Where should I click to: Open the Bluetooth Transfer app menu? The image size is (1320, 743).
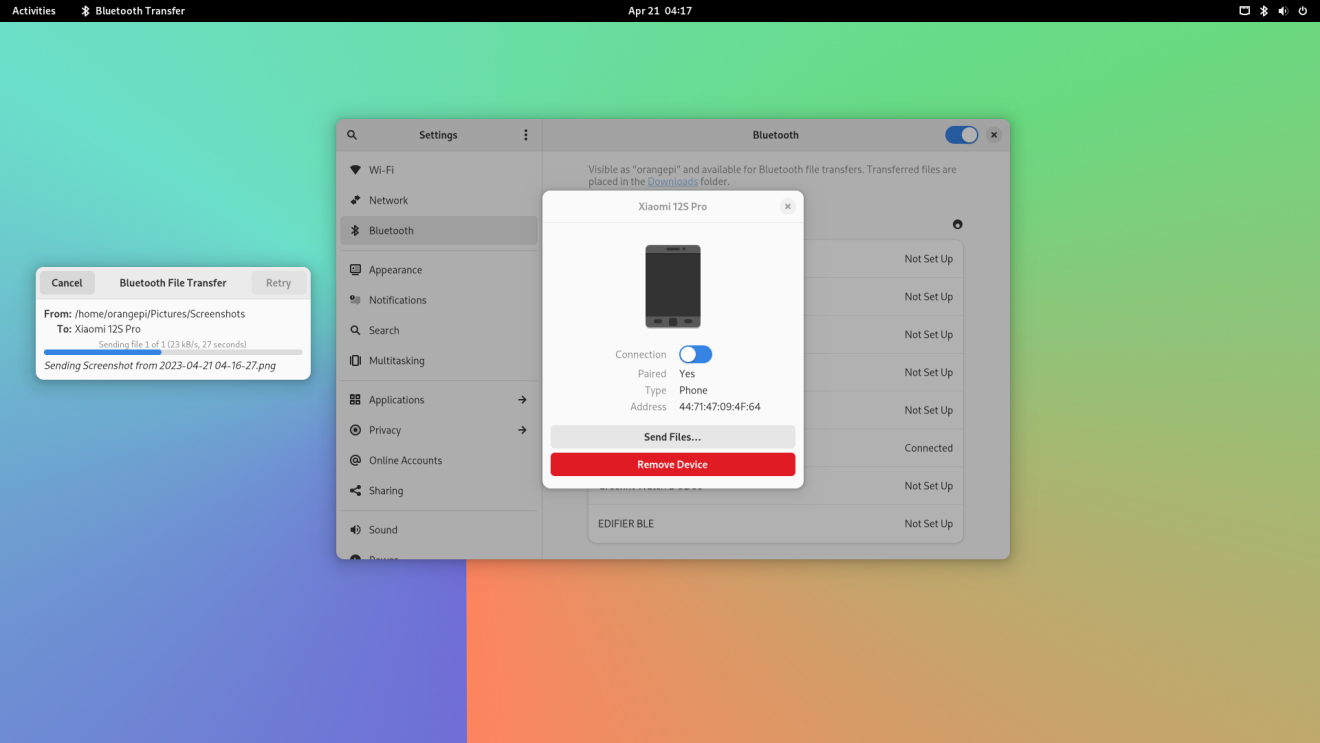click(x=133, y=11)
